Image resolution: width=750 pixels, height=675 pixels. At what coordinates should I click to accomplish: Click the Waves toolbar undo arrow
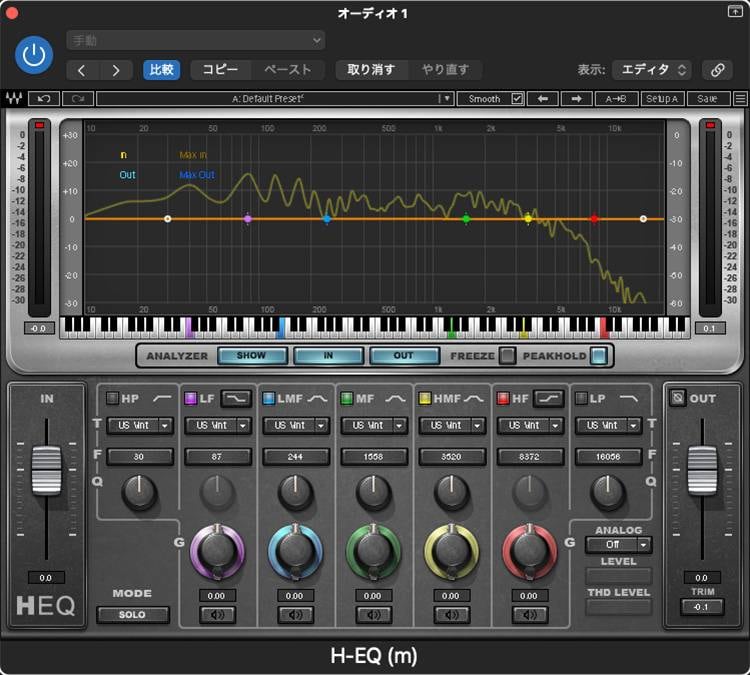(x=44, y=99)
